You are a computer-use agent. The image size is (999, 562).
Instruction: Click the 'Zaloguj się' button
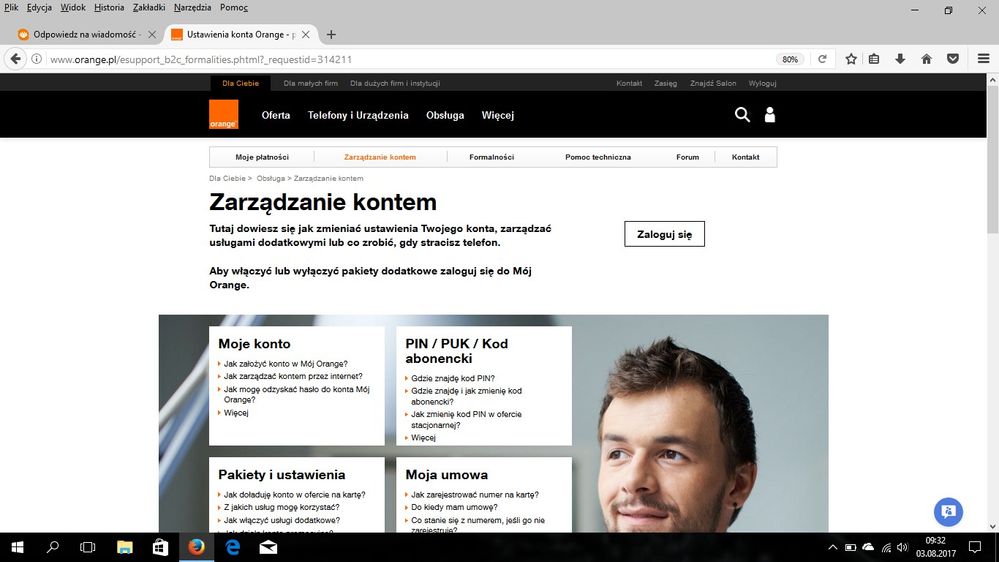(664, 234)
